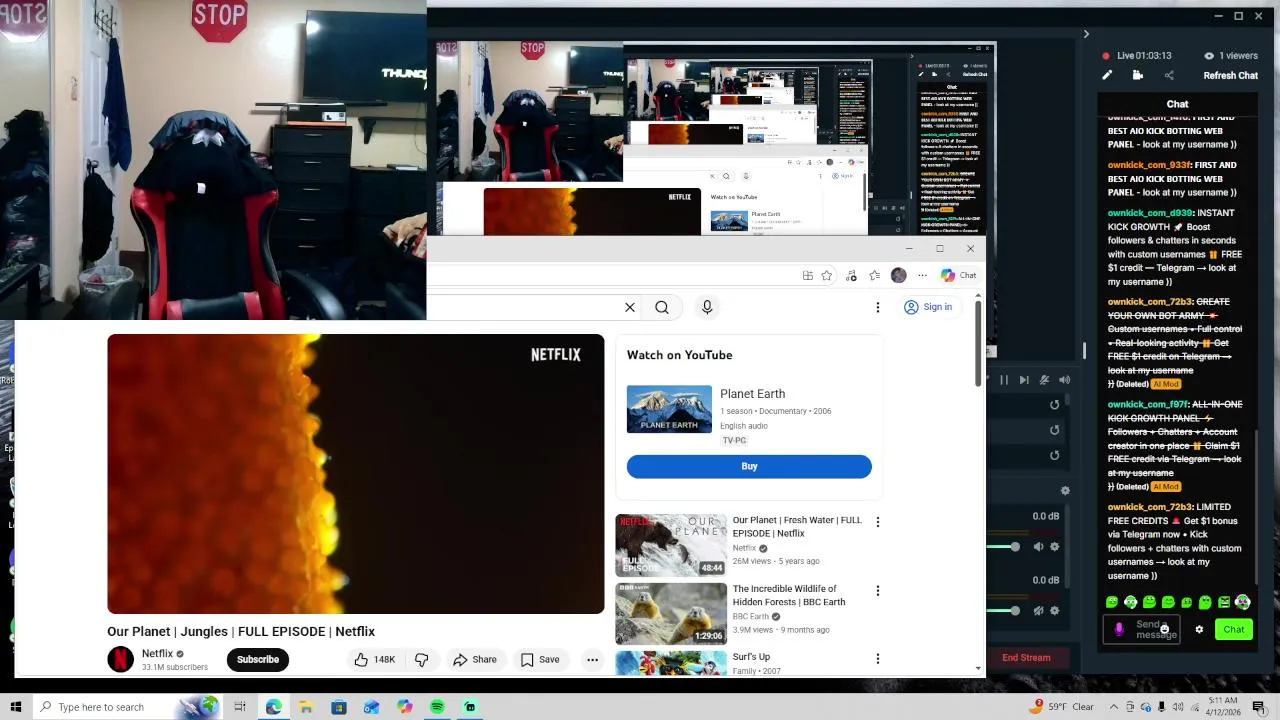Click the share stream icon
The image size is (1280, 720).
pyautogui.click(x=1169, y=75)
